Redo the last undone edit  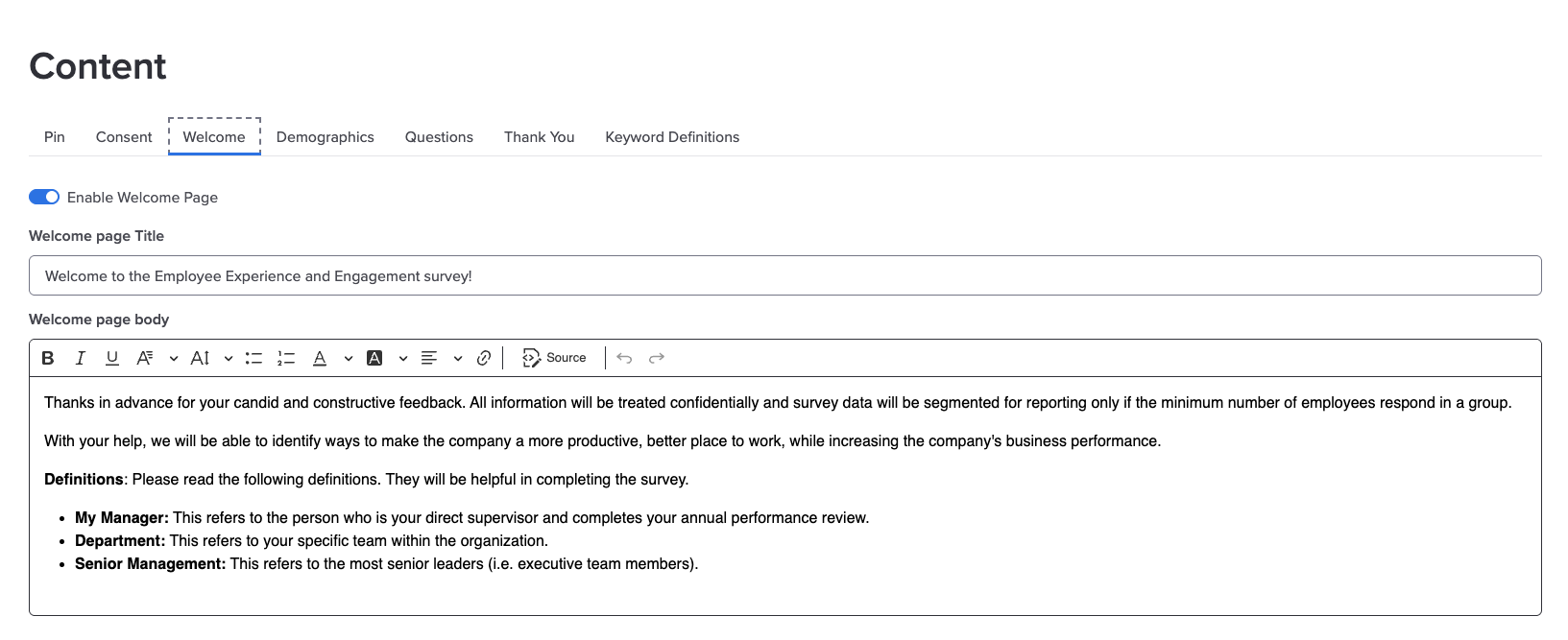657,358
